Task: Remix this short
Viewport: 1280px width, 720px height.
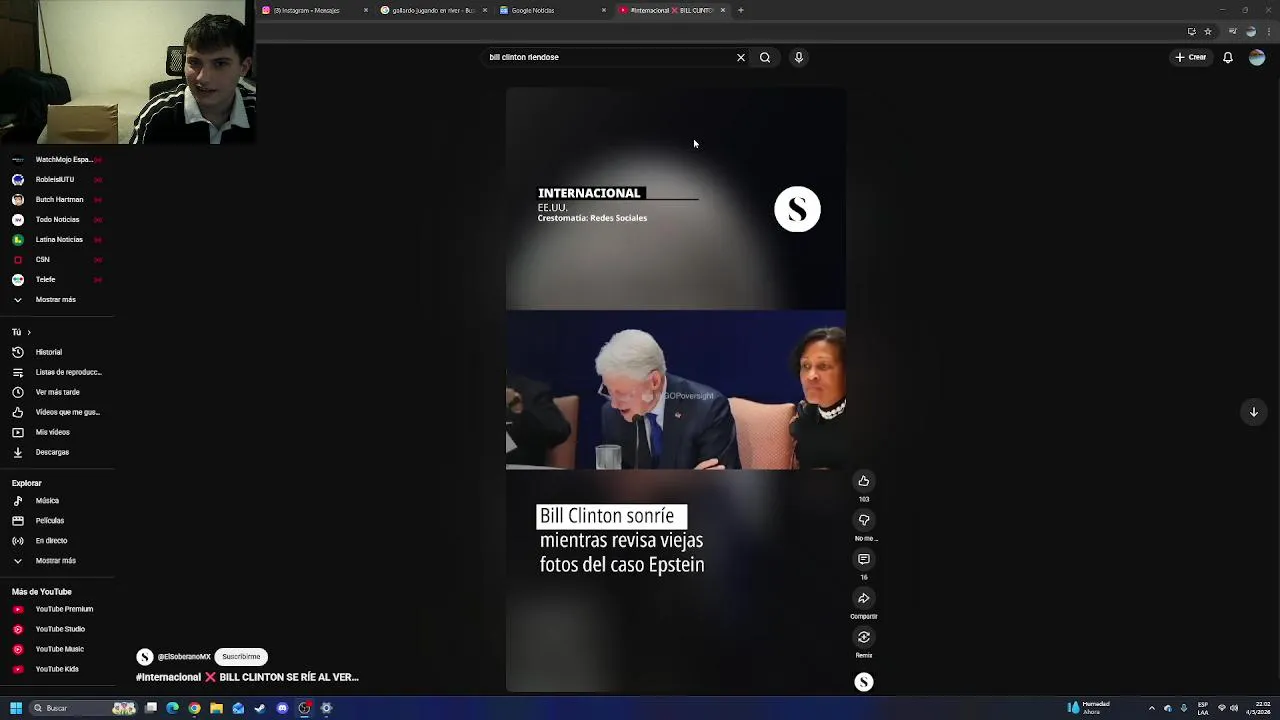Action: point(864,637)
